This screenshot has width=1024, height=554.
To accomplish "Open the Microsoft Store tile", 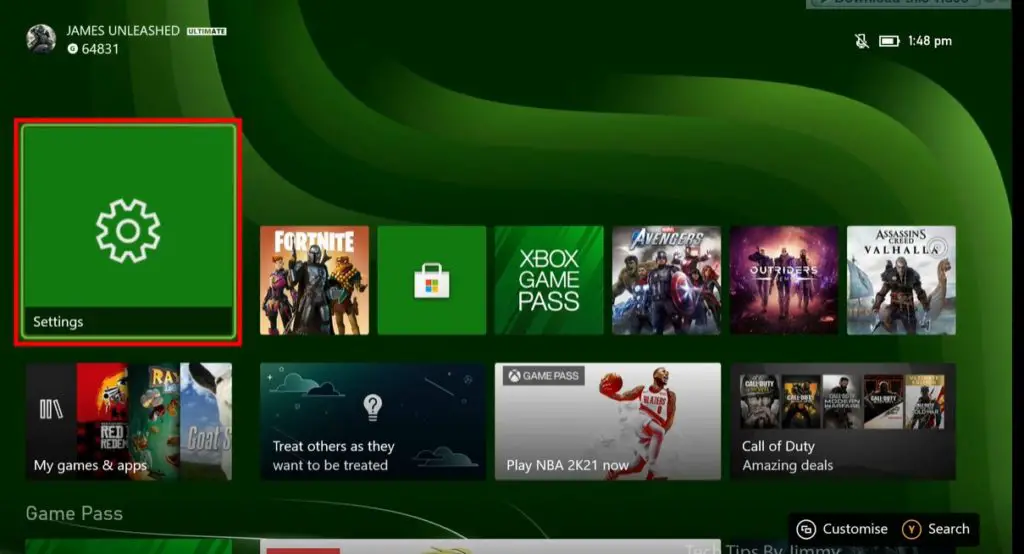I will tap(432, 280).
